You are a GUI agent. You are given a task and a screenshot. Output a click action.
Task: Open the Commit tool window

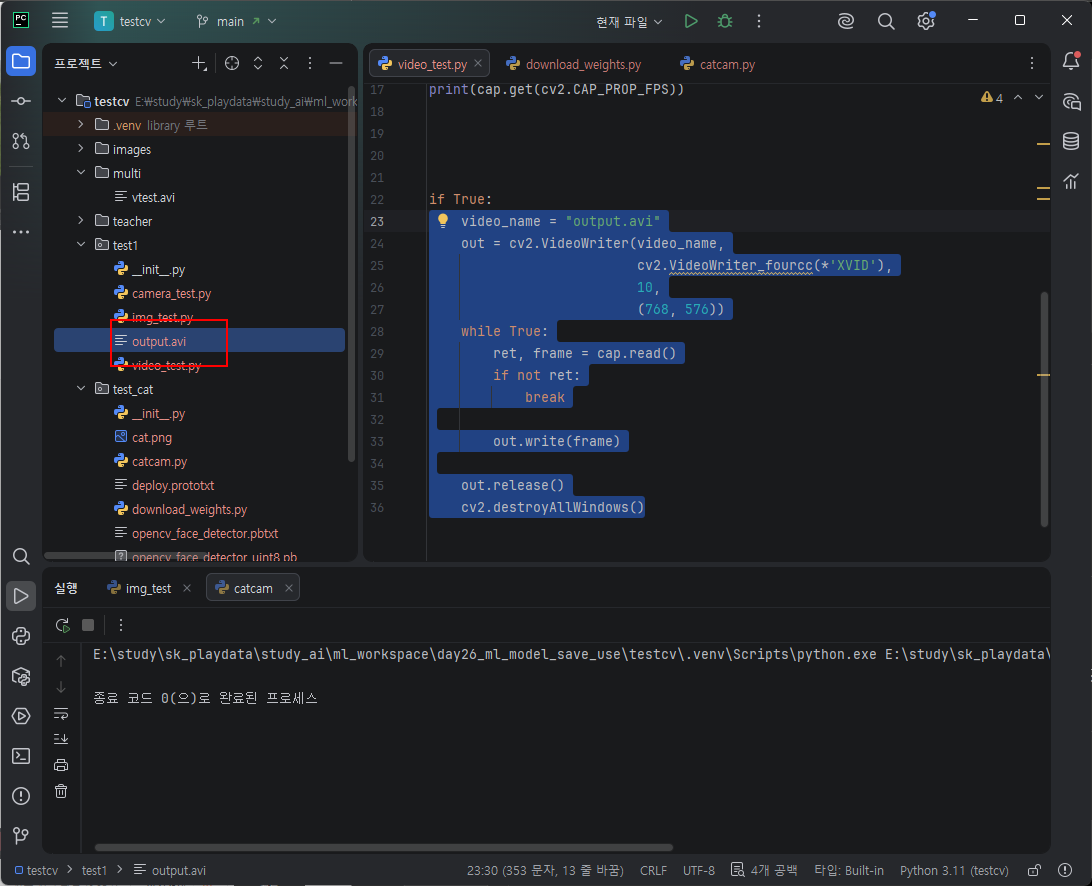(x=21, y=102)
